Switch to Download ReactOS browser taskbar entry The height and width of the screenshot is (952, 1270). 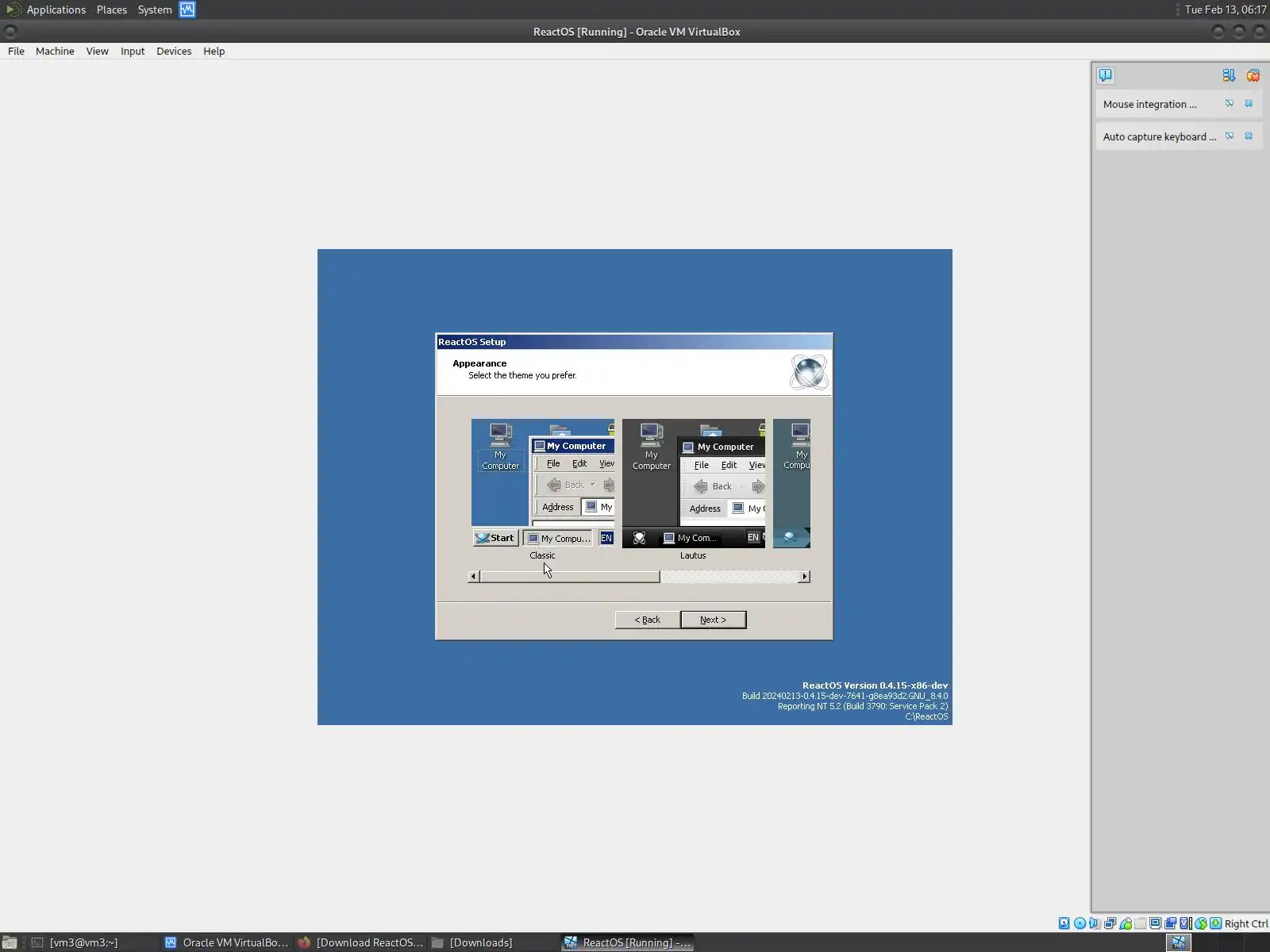(x=360, y=942)
